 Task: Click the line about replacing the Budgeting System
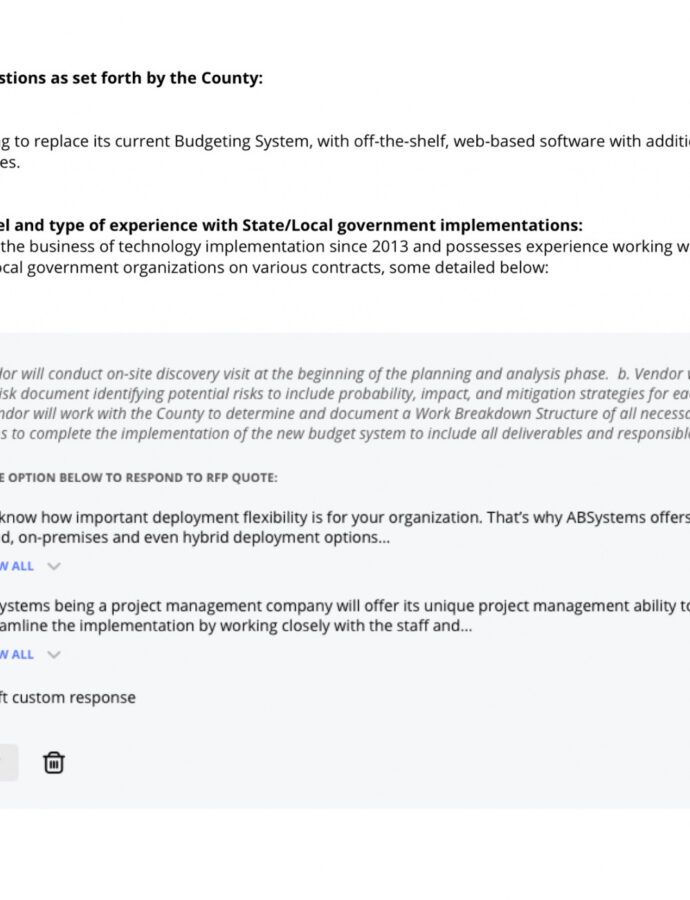[x=340, y=141]
